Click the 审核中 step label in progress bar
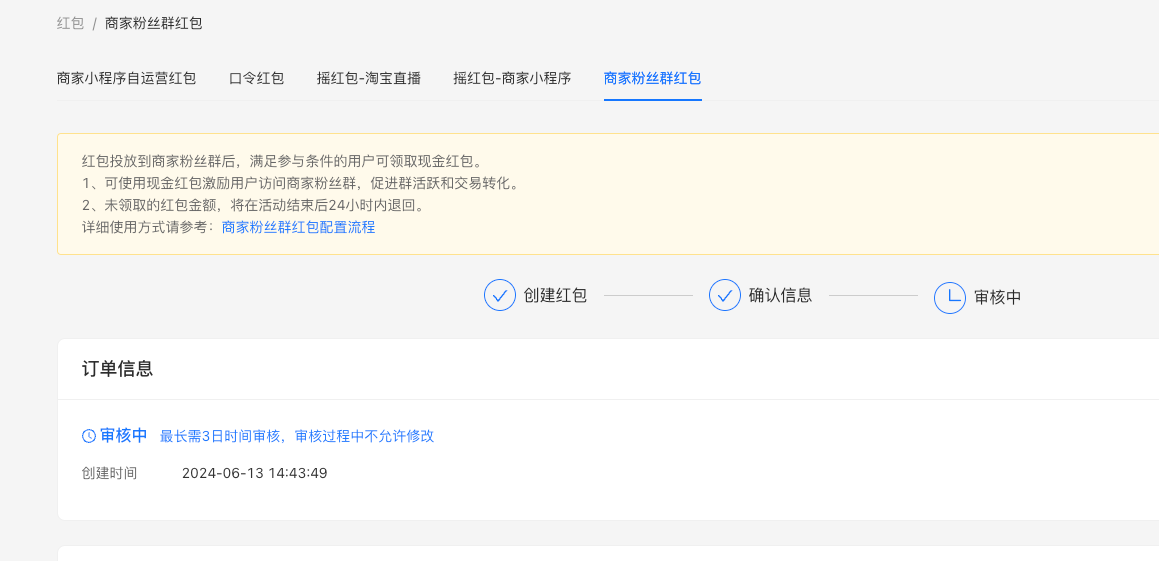The image size is (1159, 561). tap(998, 297)
